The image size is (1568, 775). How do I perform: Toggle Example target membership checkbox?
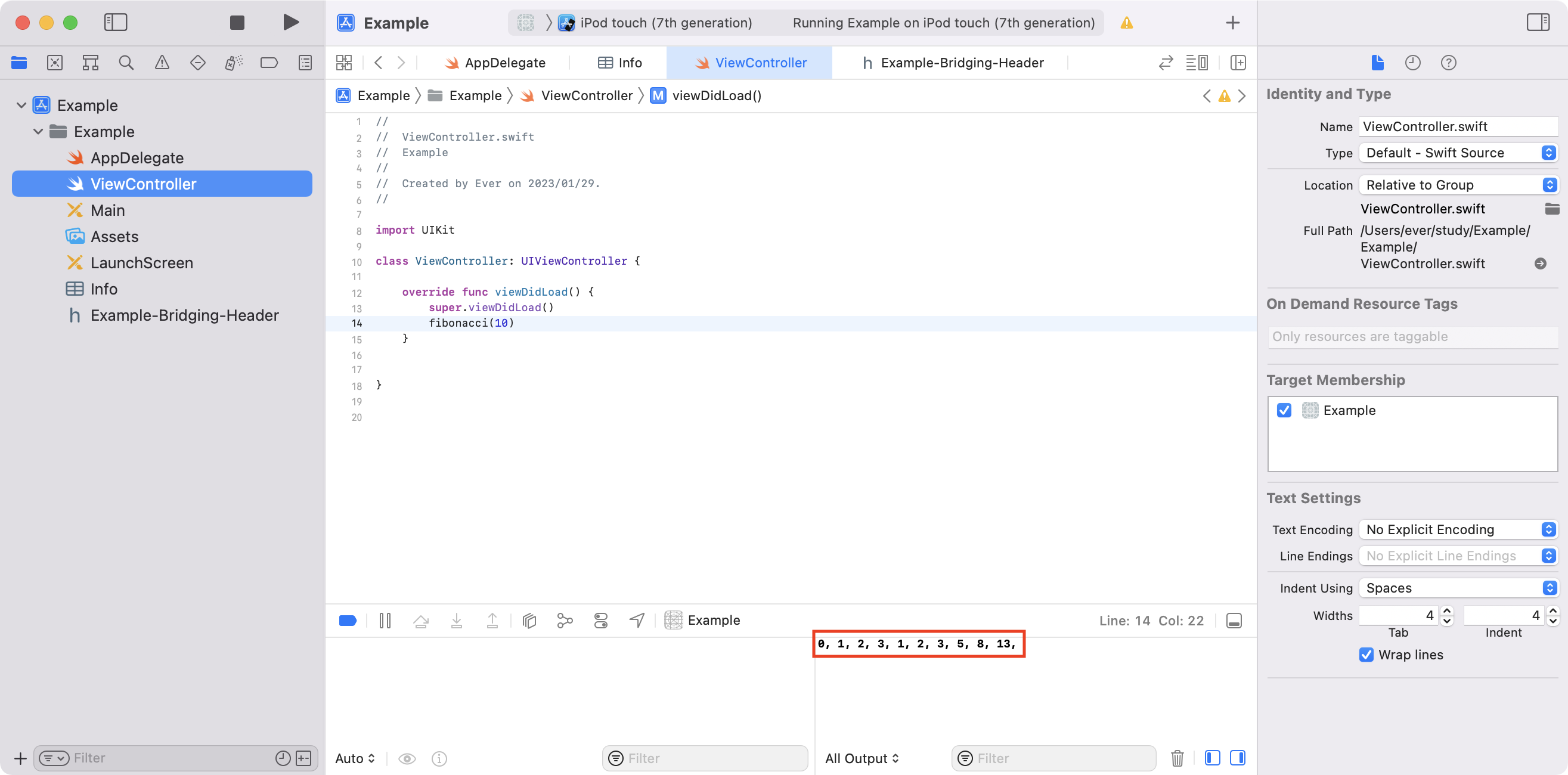click(x=1284, y=410)
